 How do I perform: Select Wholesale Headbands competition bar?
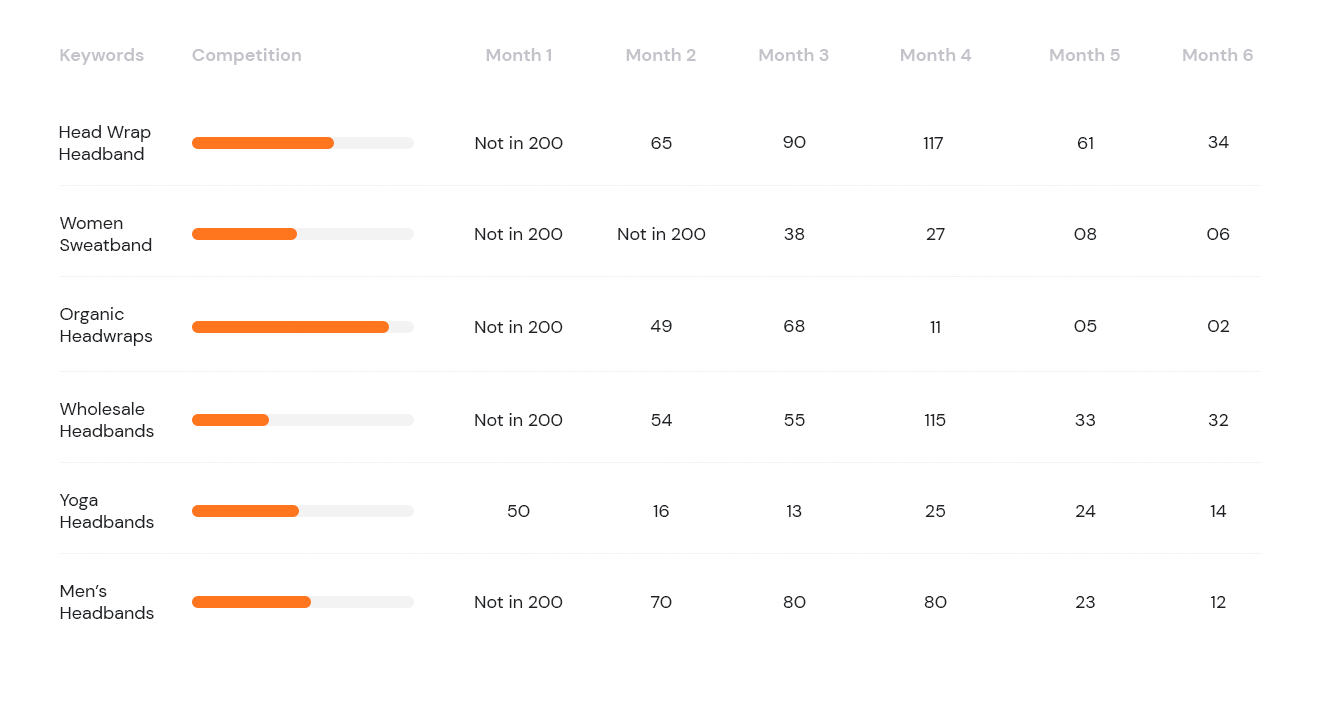303,420
